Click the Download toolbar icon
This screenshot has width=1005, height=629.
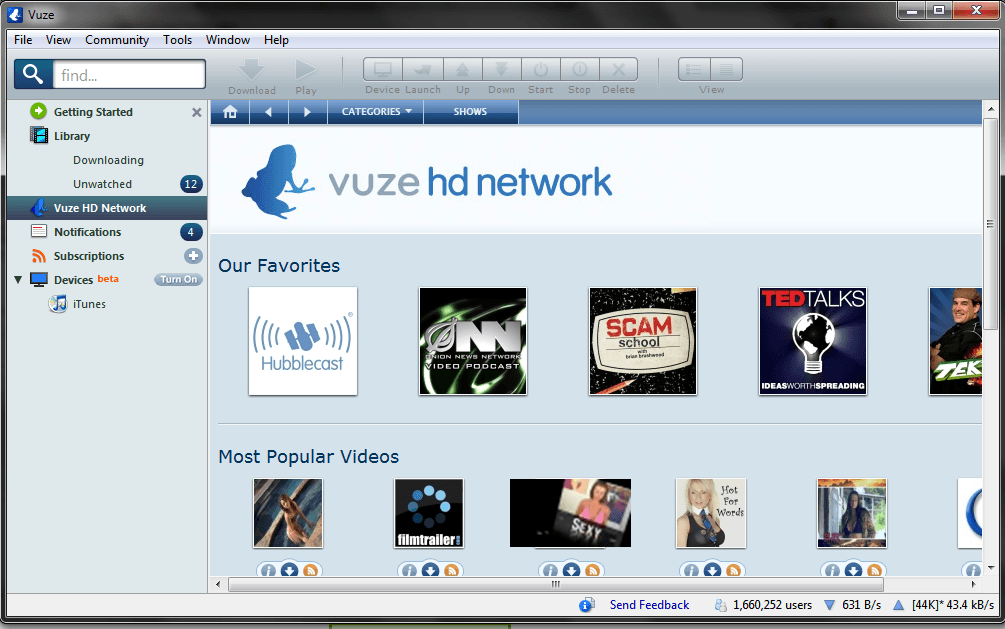[251, 70]
